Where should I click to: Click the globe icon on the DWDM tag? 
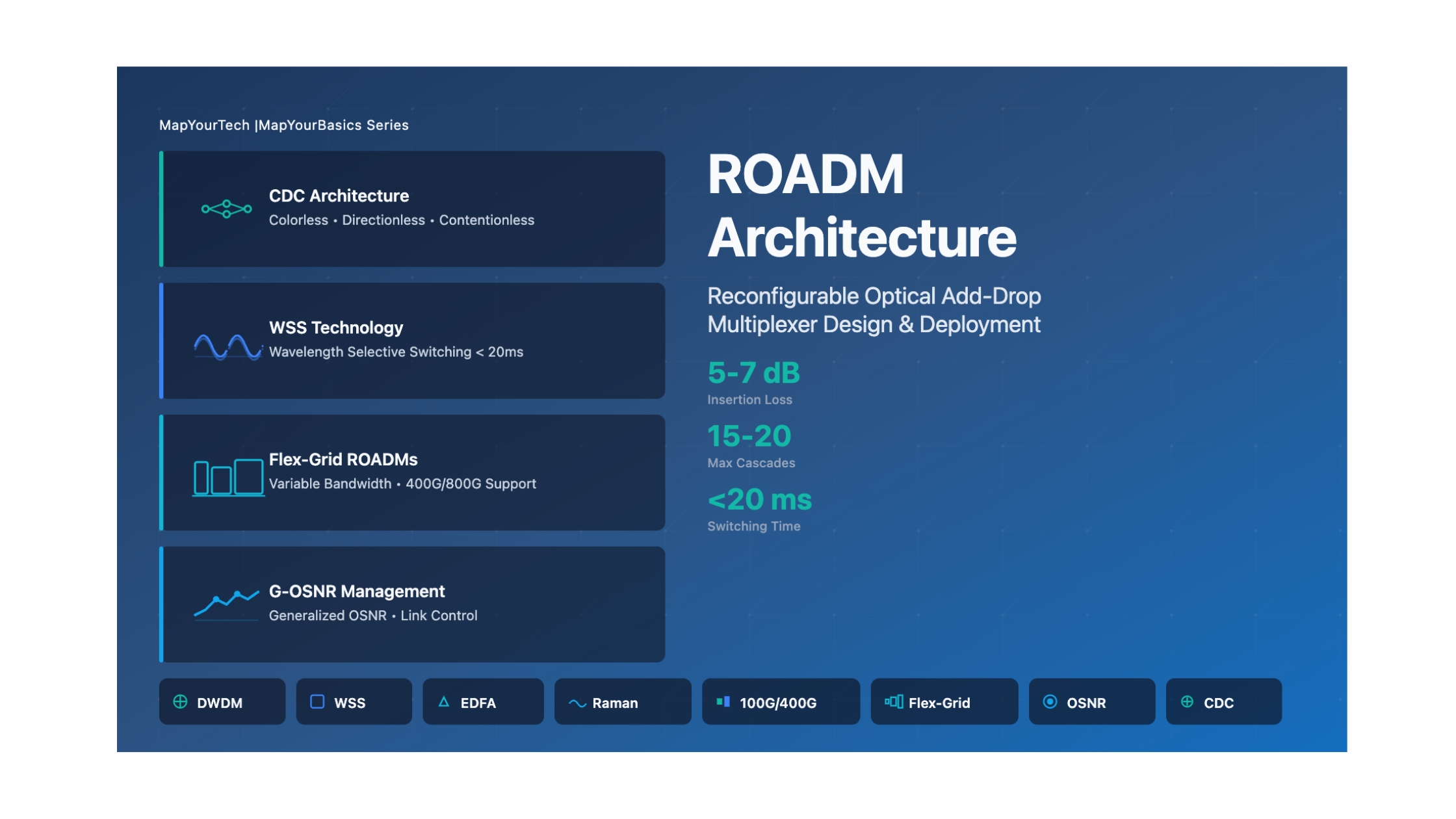(x=181, y=702)
